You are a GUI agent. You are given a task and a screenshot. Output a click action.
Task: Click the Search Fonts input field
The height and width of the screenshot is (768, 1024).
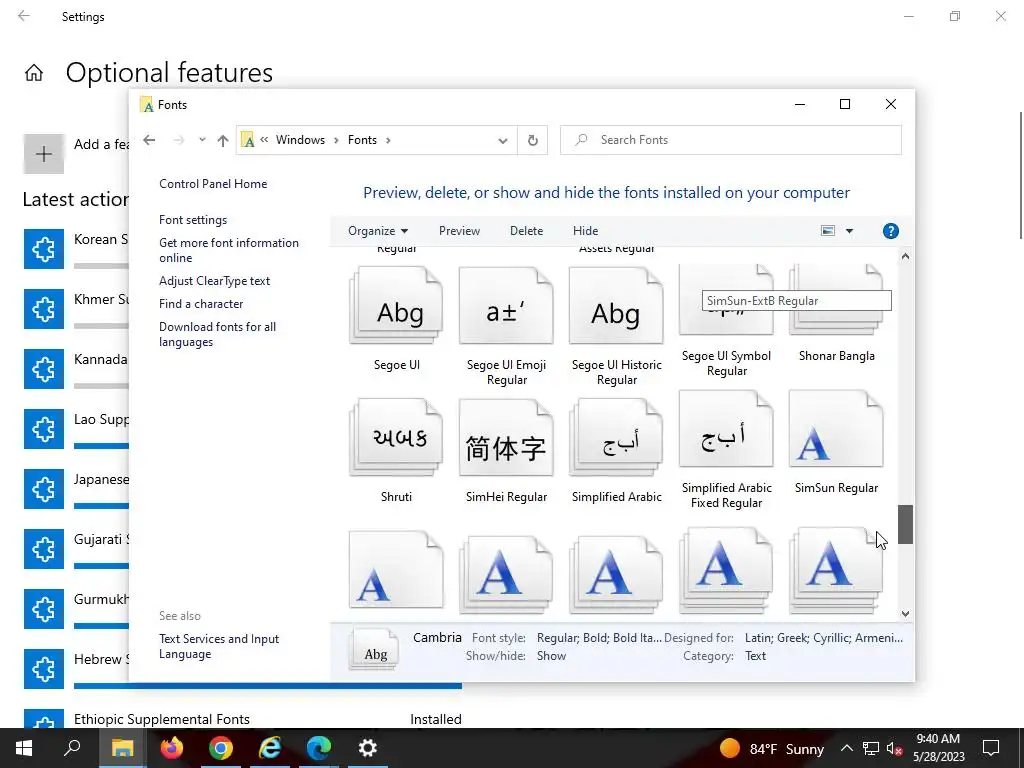click(x=731, y=140)
